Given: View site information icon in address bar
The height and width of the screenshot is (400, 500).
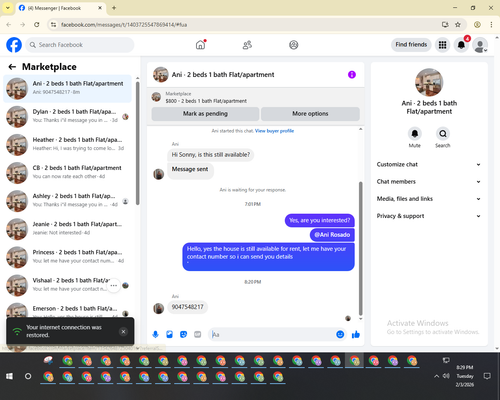Looking at the screenshot, I should click(53, 25).
